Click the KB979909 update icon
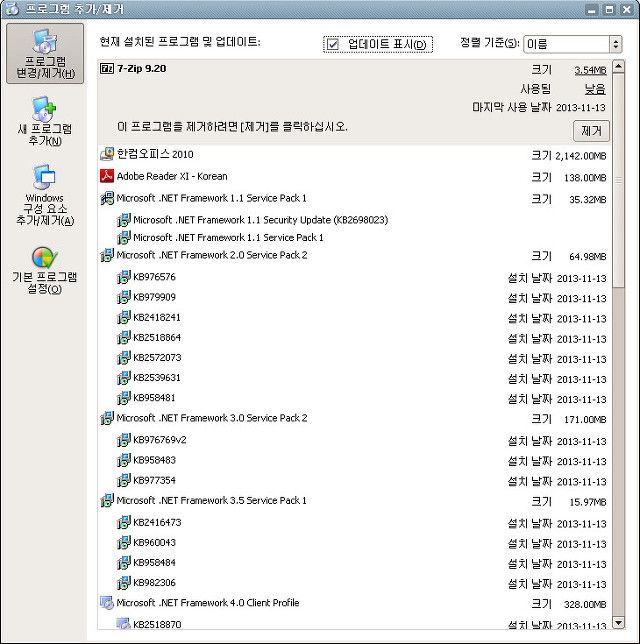Viewport: 640px width, 644px height. coord(123,297)
